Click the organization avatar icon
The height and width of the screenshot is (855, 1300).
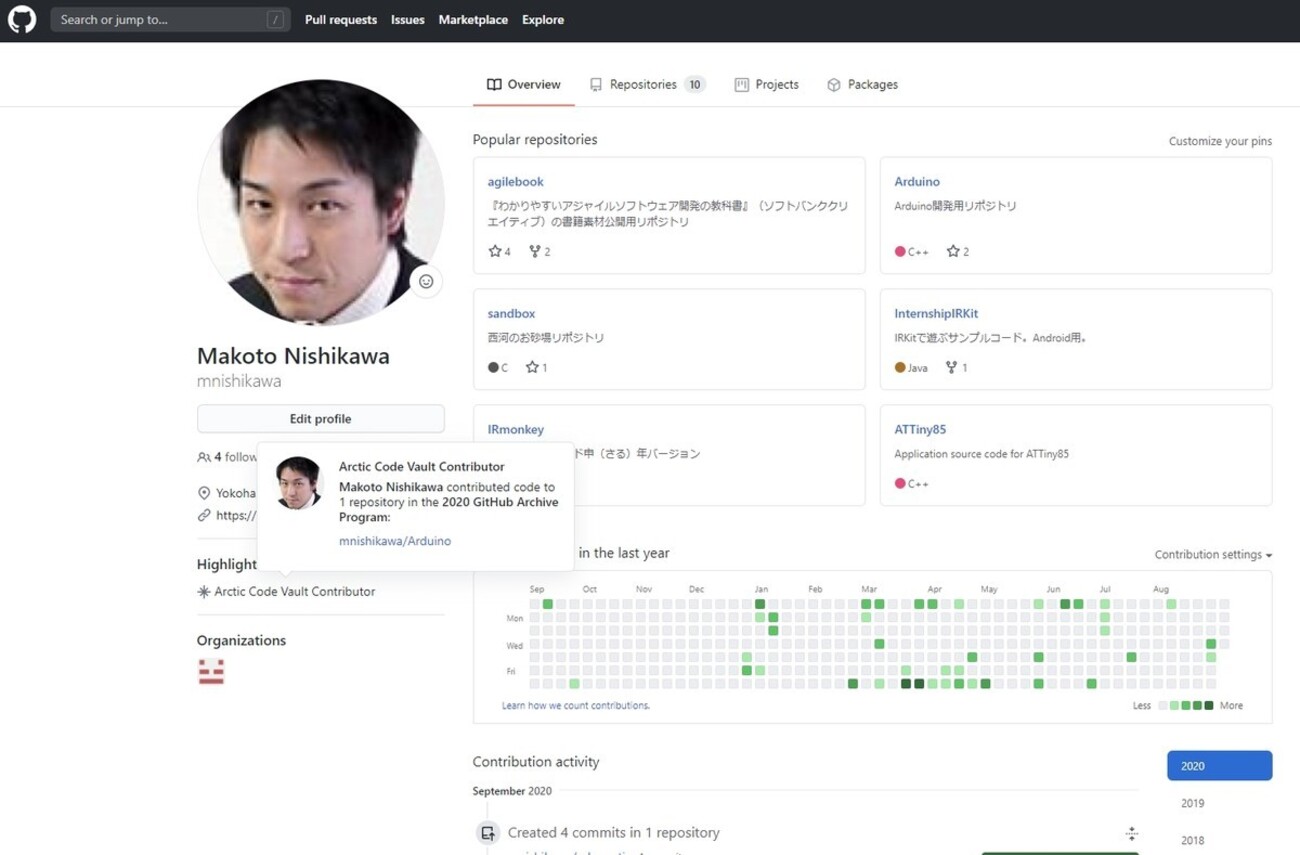click(x=211, y=672)
